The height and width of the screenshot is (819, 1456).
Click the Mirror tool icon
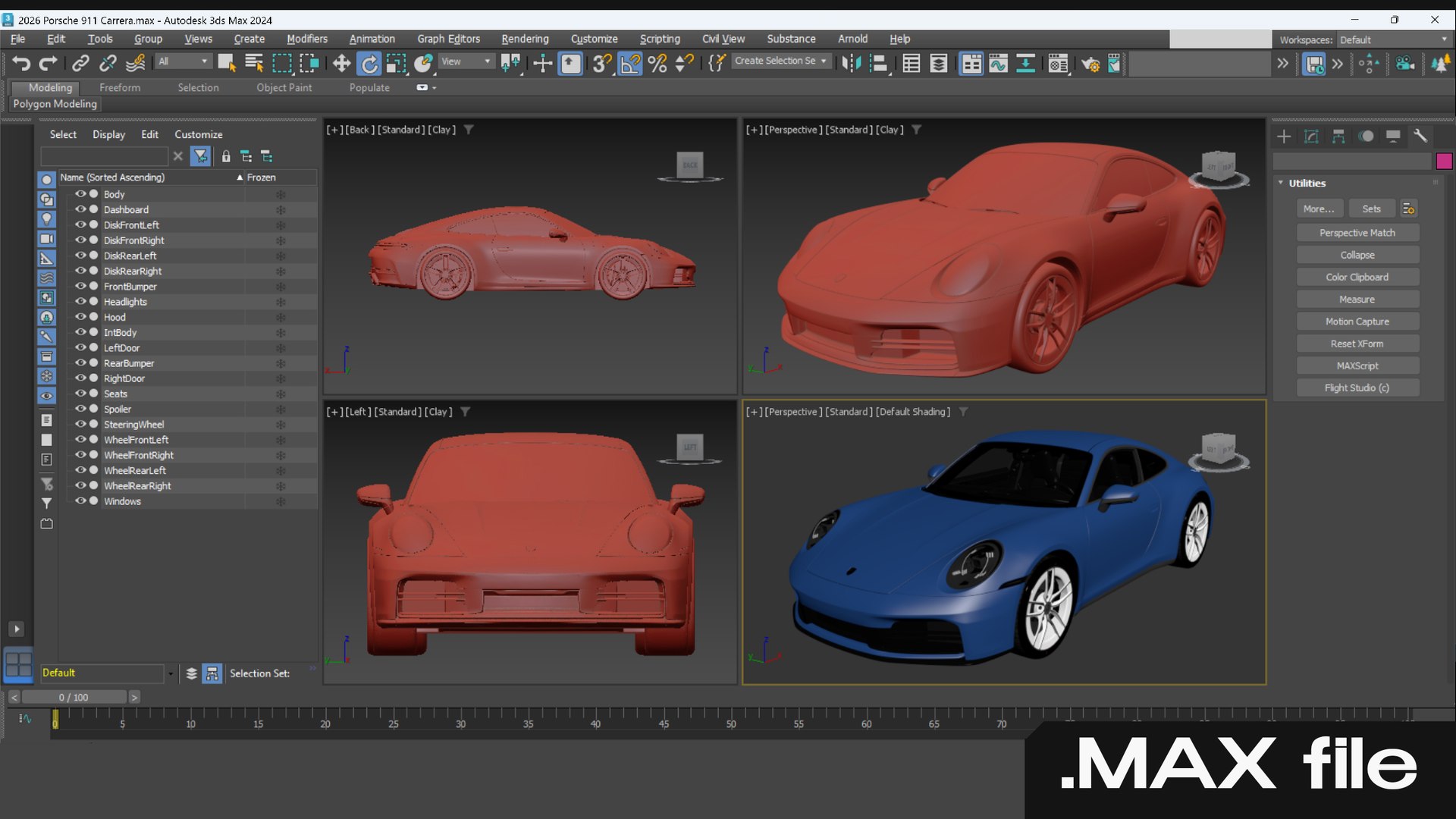click(852, 64)
